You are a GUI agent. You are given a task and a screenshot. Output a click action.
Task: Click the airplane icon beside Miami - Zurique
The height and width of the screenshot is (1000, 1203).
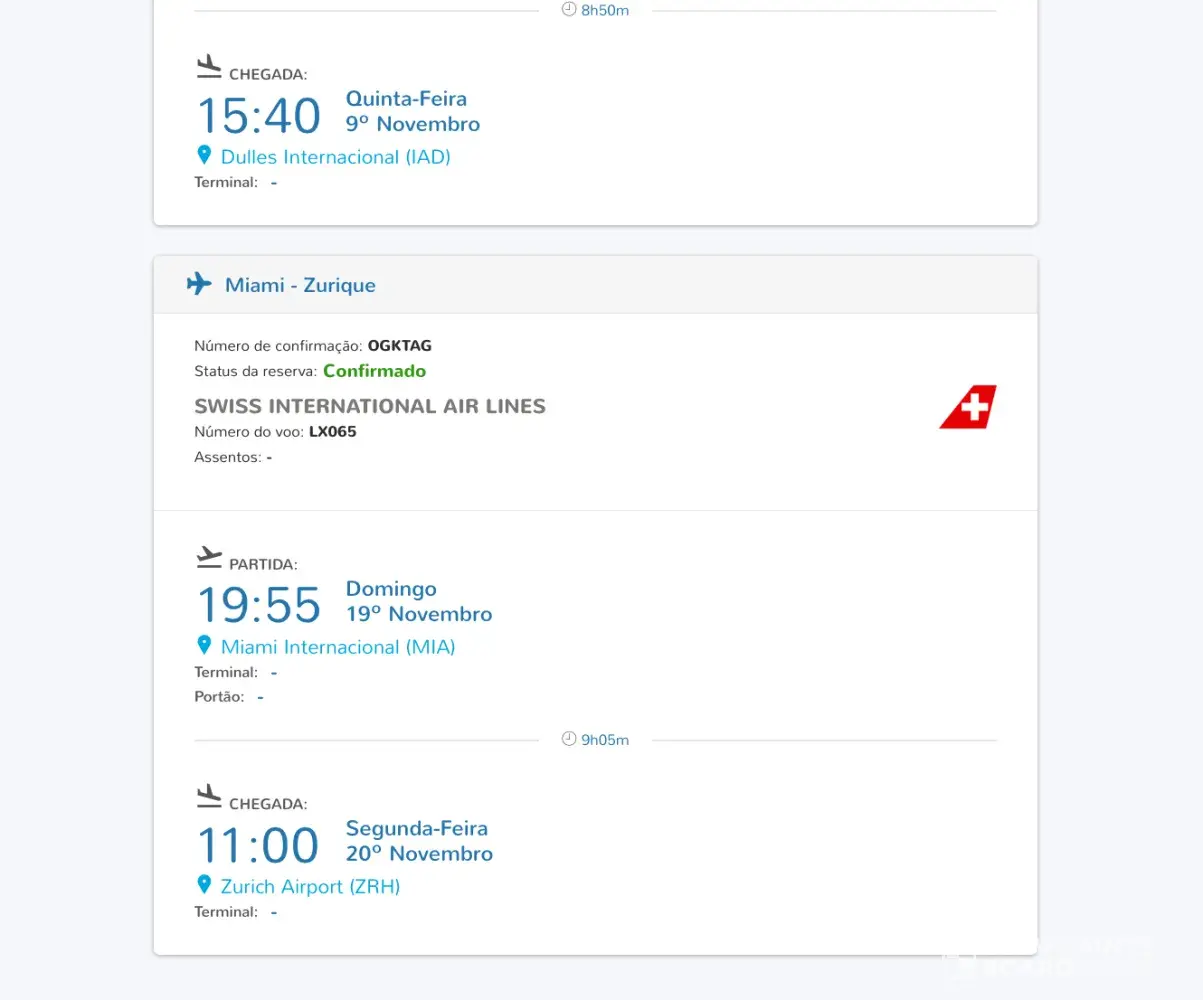click(199, 284)
